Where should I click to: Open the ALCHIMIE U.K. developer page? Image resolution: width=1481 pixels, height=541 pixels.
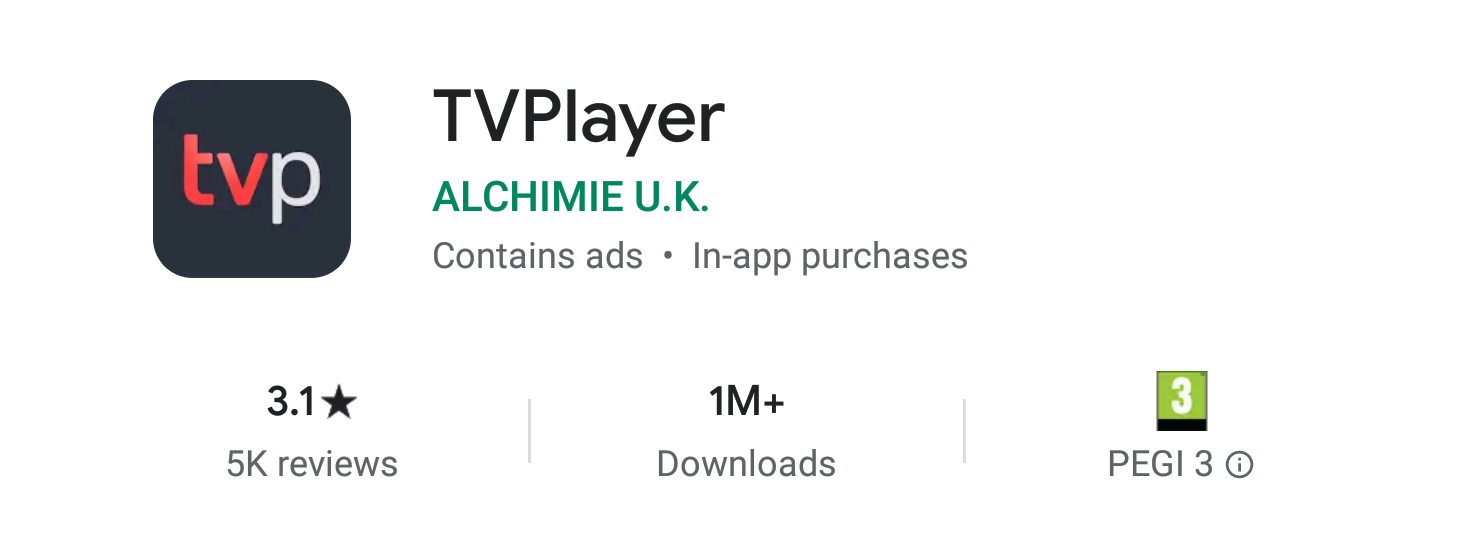pyautogui.click(x=571, y=197)
